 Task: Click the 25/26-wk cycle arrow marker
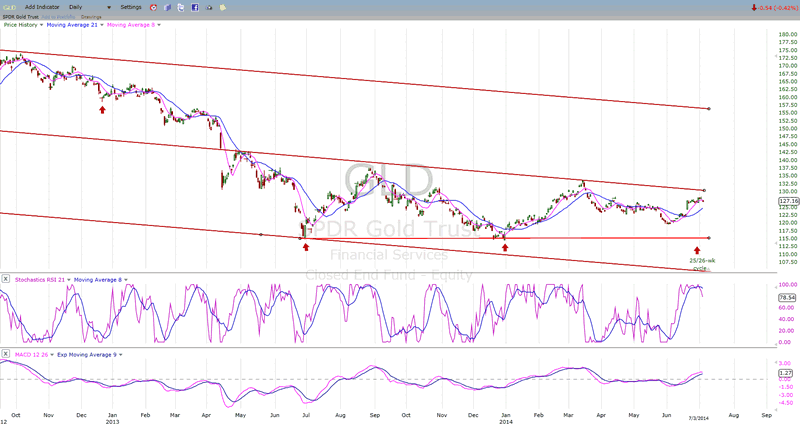(697, 249)
